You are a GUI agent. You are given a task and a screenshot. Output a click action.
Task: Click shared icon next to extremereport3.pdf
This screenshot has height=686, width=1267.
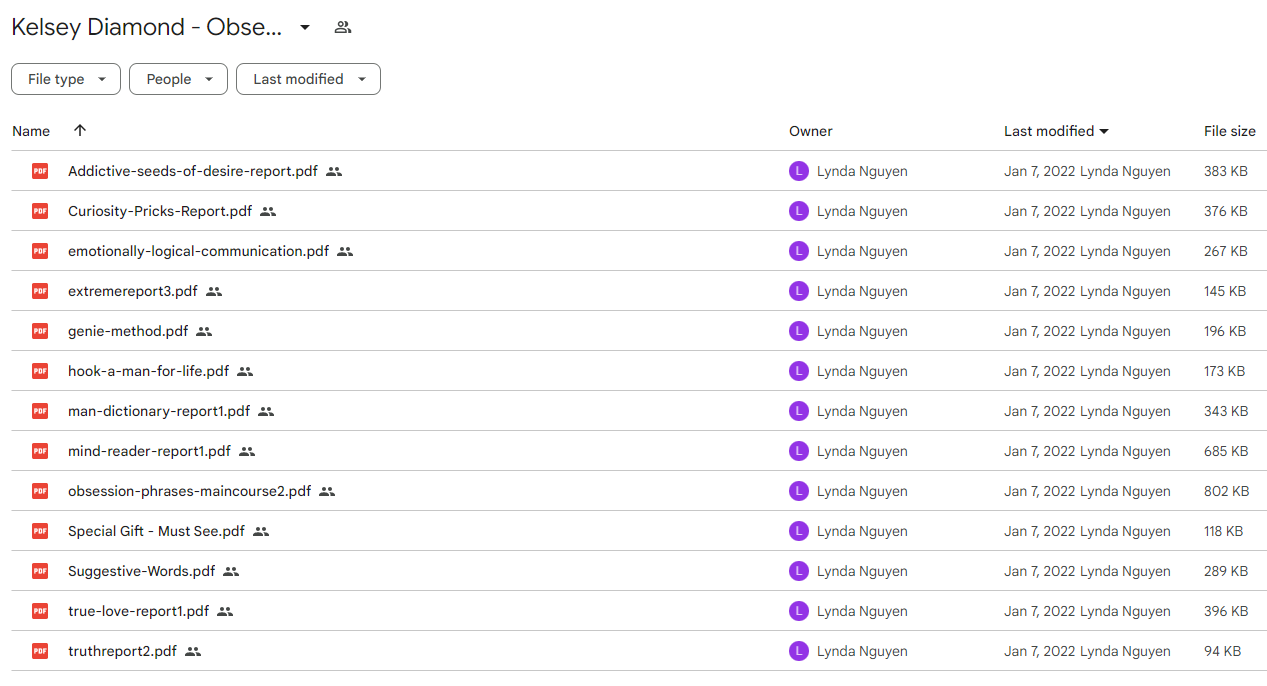[214, 291]
